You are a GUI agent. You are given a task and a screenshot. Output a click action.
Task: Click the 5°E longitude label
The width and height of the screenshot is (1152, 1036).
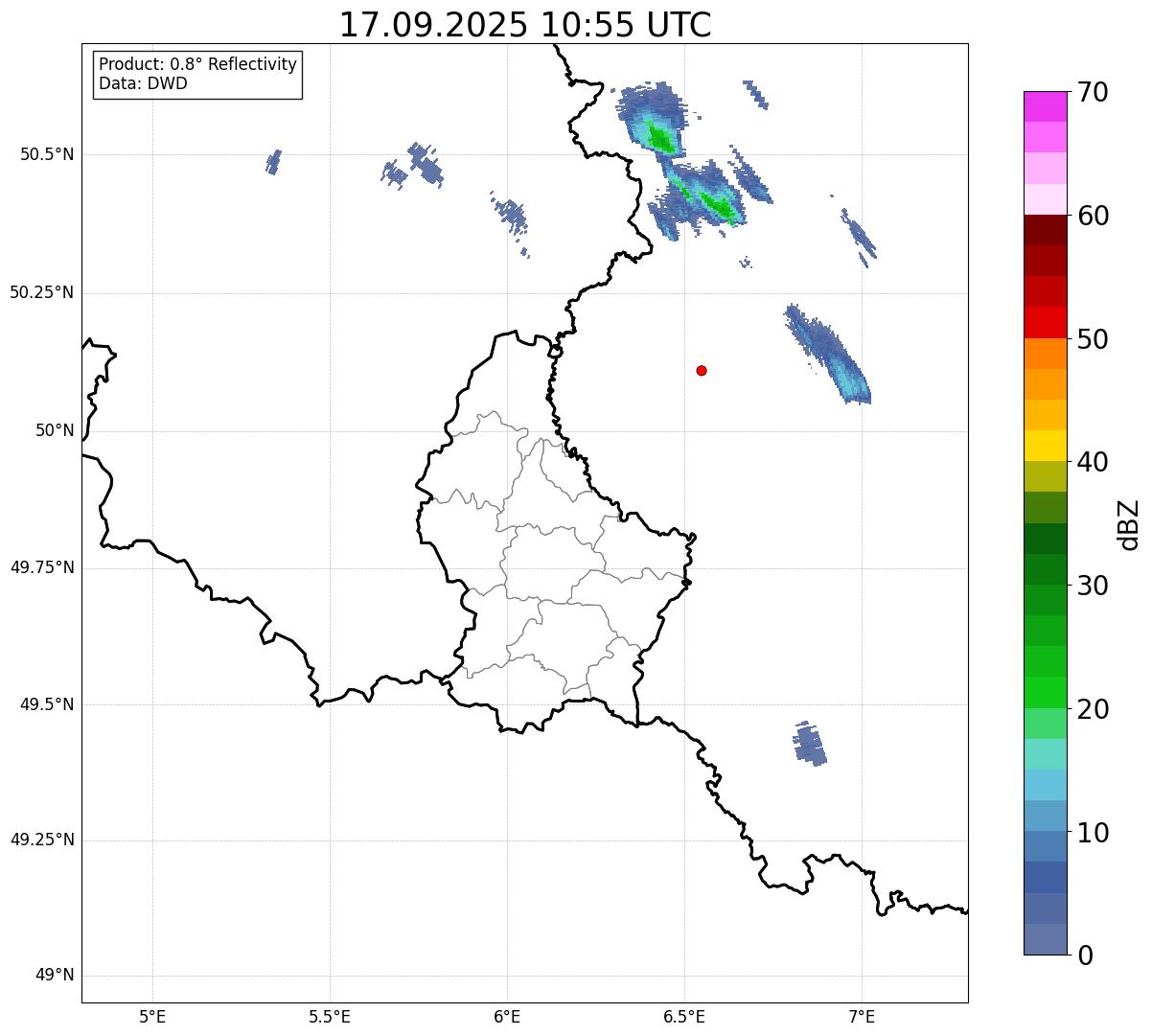point(152,1017)
